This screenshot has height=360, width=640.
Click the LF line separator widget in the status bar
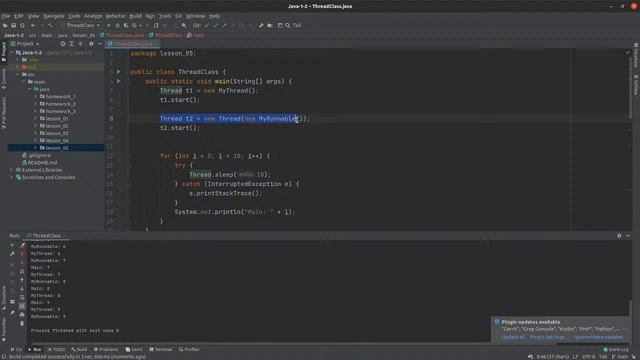pyautogui.click(x=576, y=357)
